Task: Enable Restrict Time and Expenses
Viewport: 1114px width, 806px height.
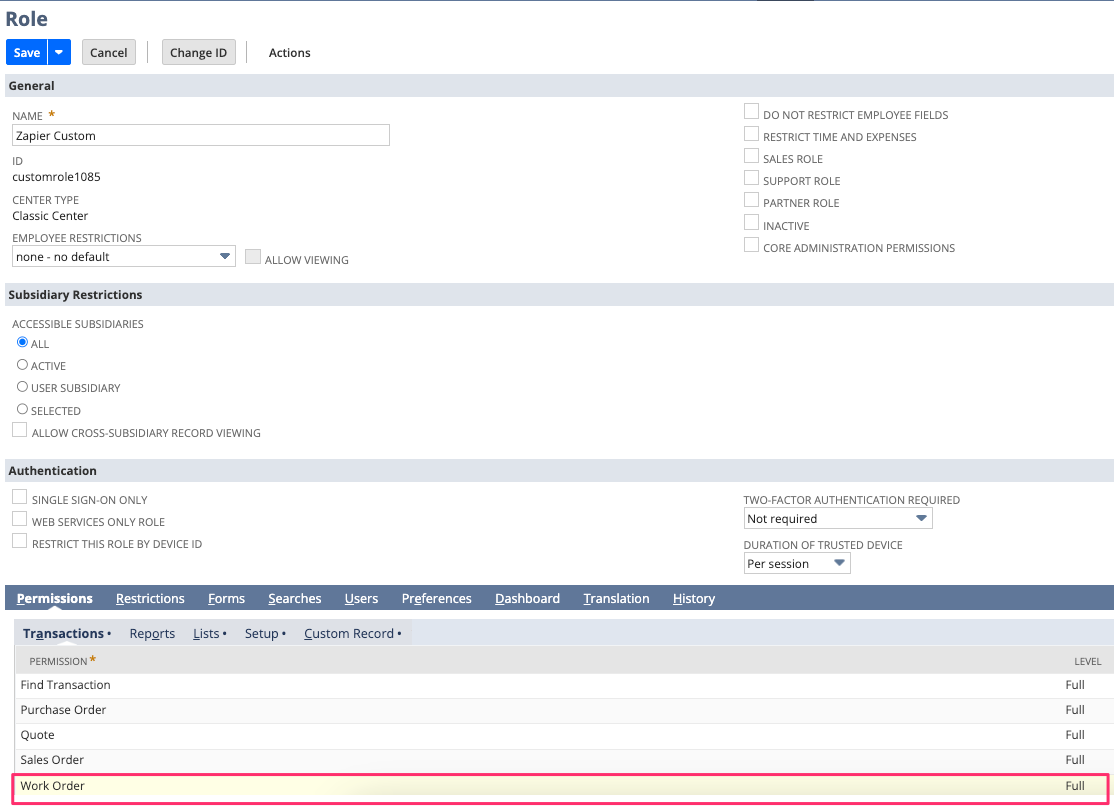Action: coord(751,133)
